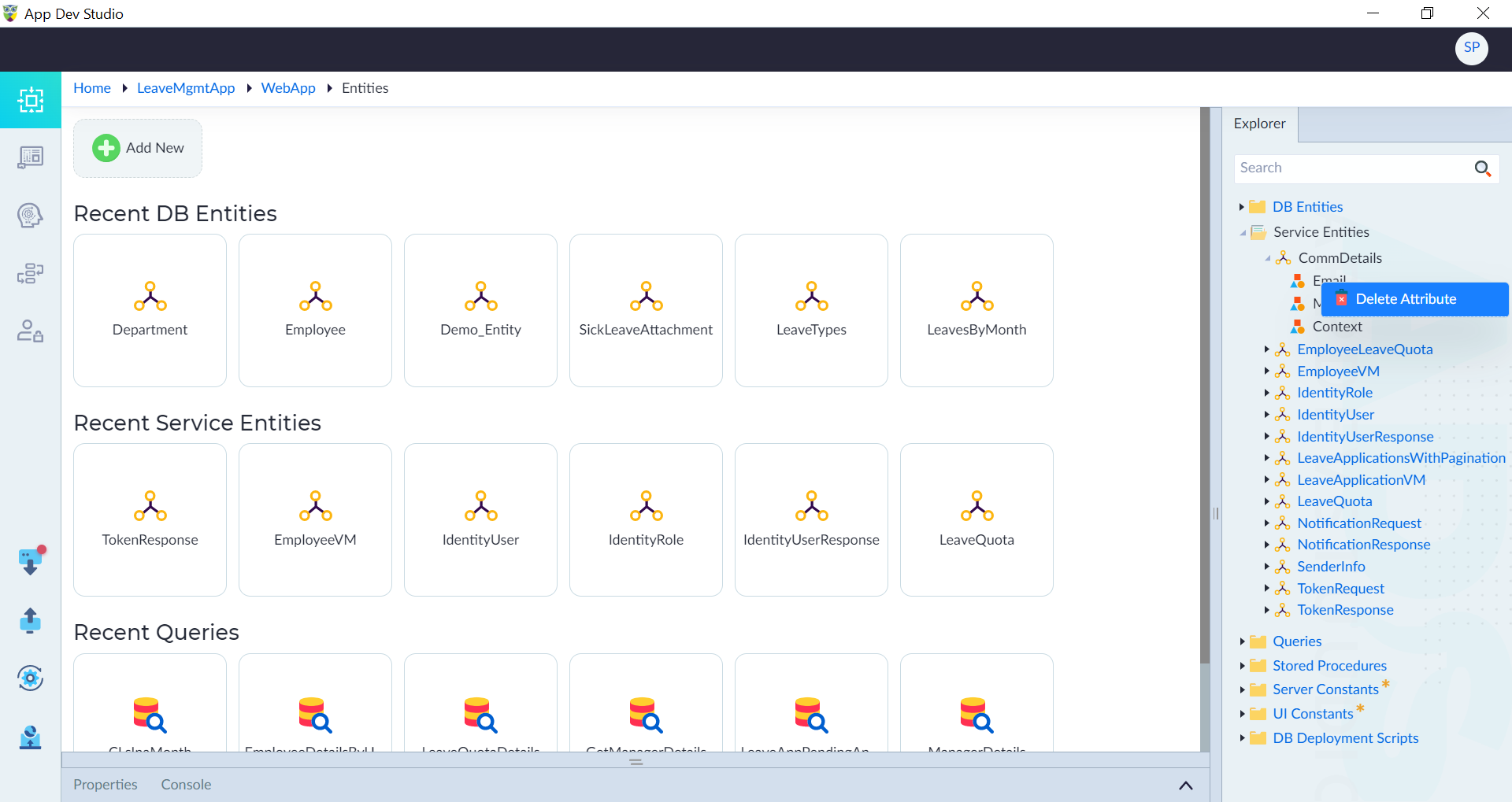This screenshot has width=1512, height=802.
Task: Open the Server Constants folder
Action: pyautogui.click(x=1325, y=689)
